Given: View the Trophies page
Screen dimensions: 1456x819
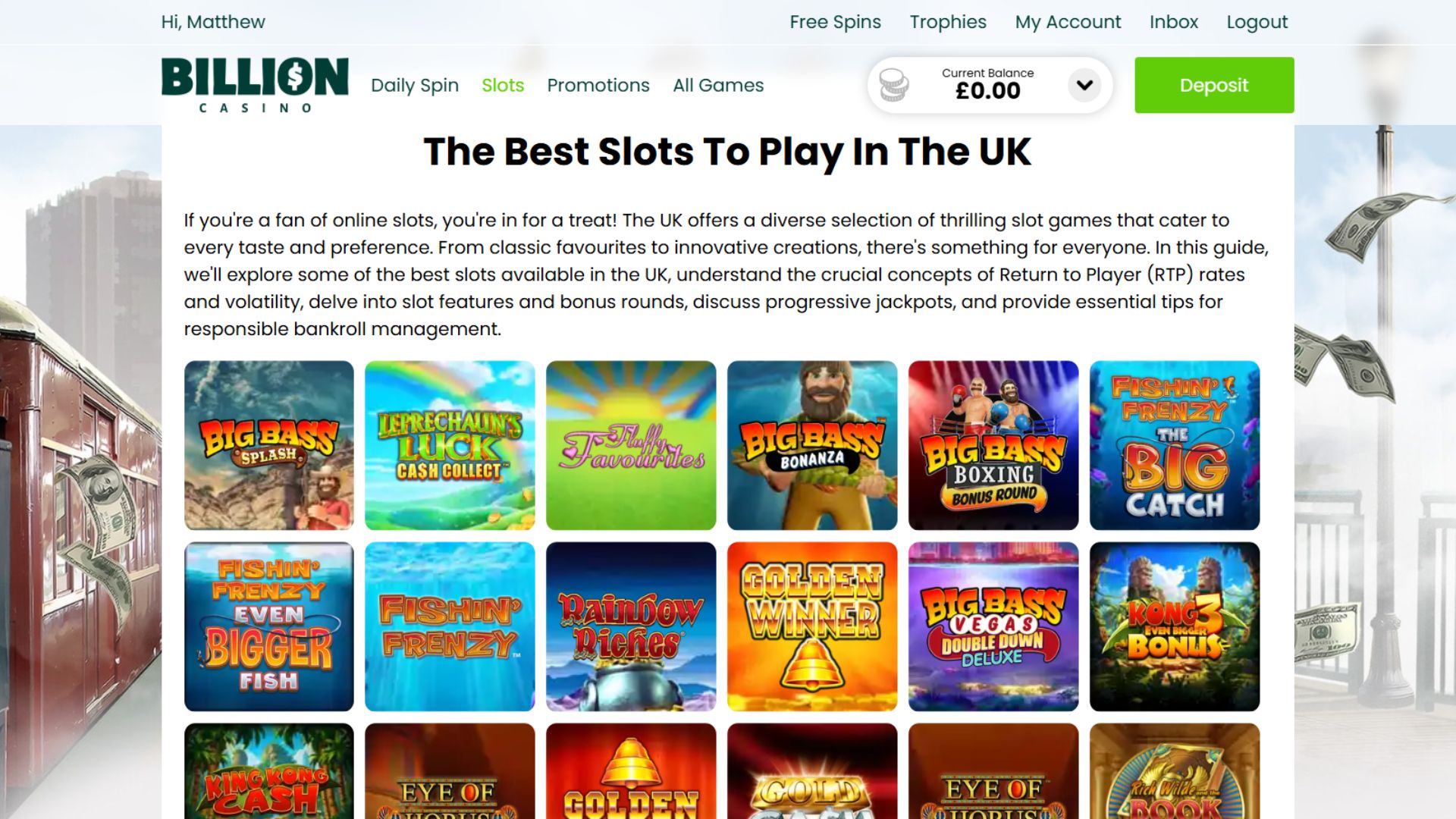Looking at the screenshot, I should 948,22.
